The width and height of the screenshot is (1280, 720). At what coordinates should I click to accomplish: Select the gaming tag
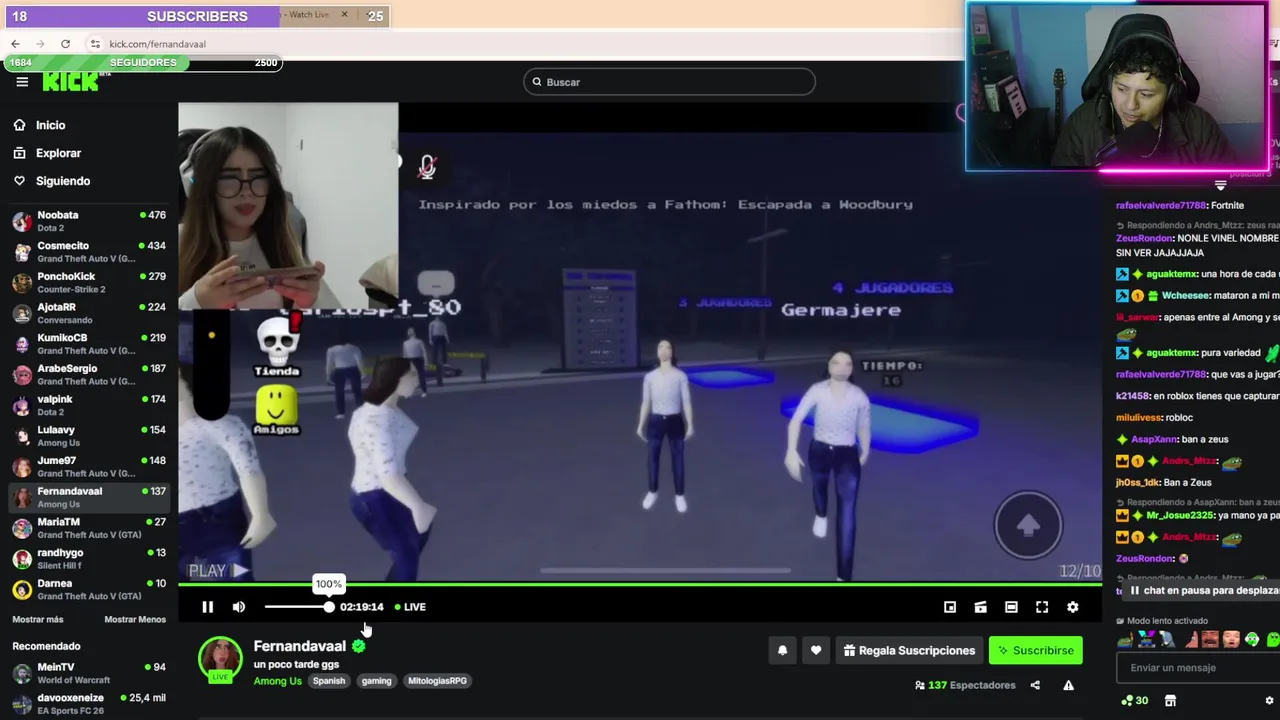click(376, 681)
